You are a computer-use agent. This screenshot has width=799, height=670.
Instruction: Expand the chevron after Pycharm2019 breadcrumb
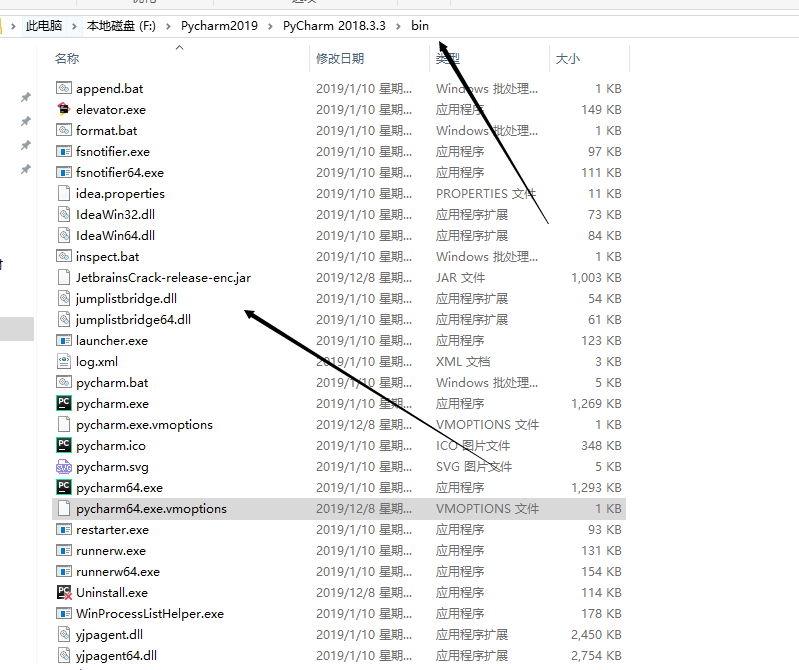tap(271, 26)
